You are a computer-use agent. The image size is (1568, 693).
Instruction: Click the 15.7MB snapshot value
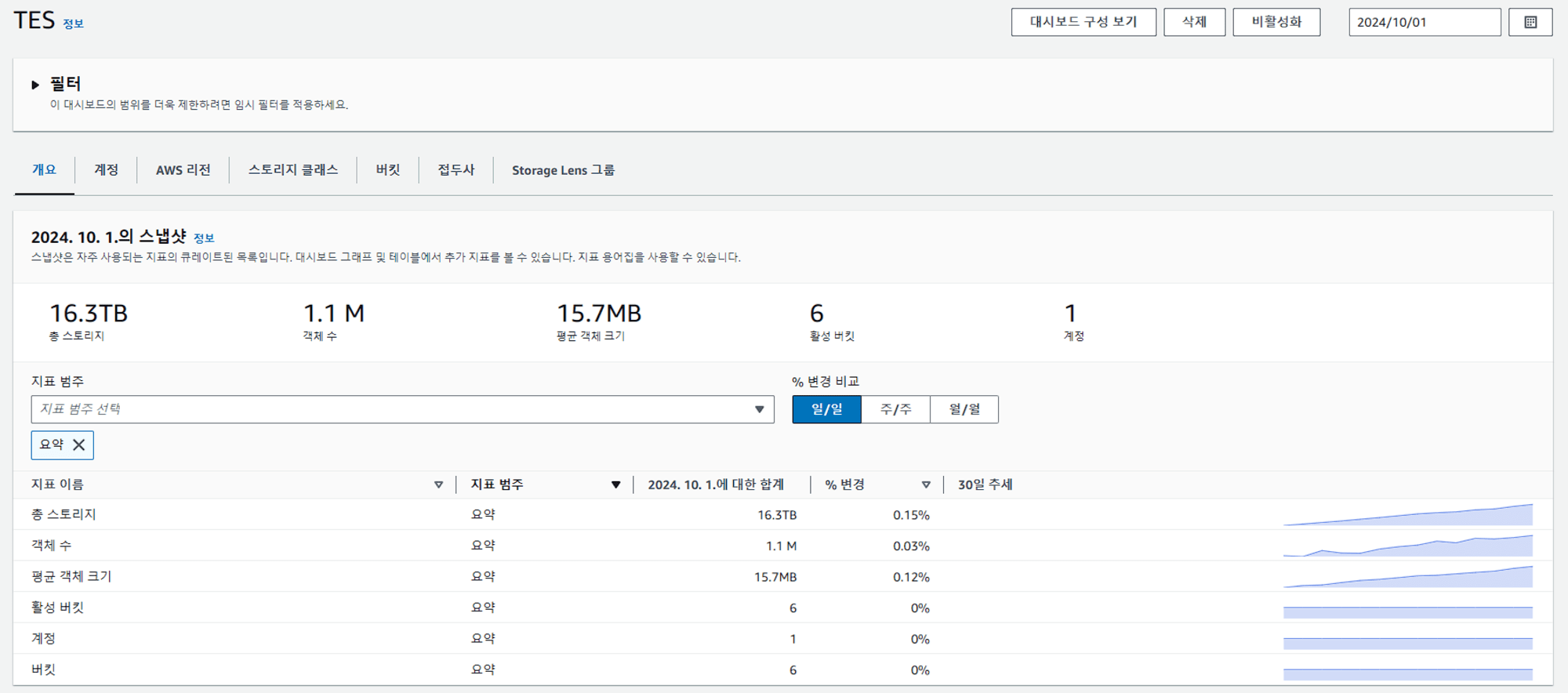599,314
